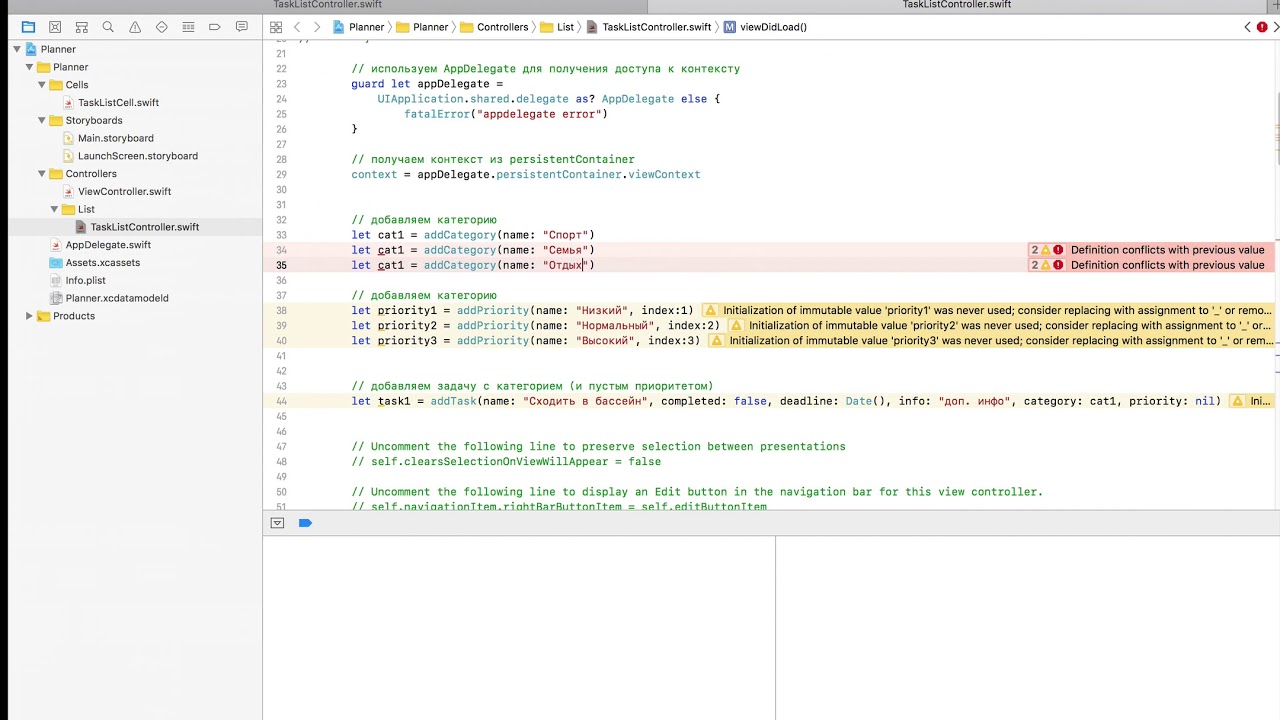Viewport: 1280px width, 720px height.
Task: Select the right TaskListController.swift tab
Action: click(x=957, y=5)
